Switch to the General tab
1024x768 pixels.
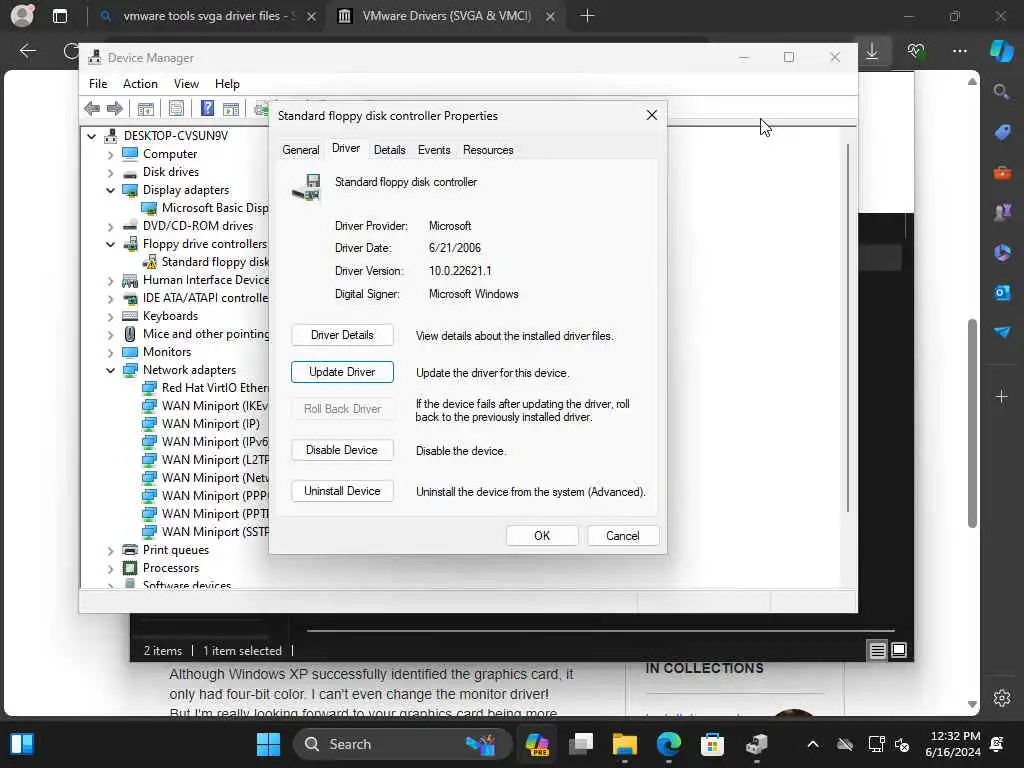point(300,150)
